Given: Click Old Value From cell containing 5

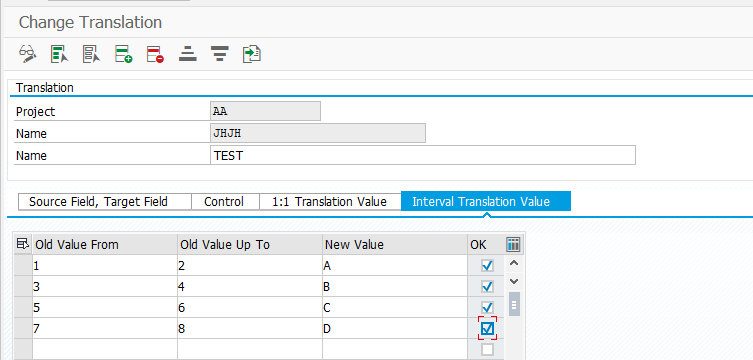Looking at the screenshot, I should [x=104, y=307].
